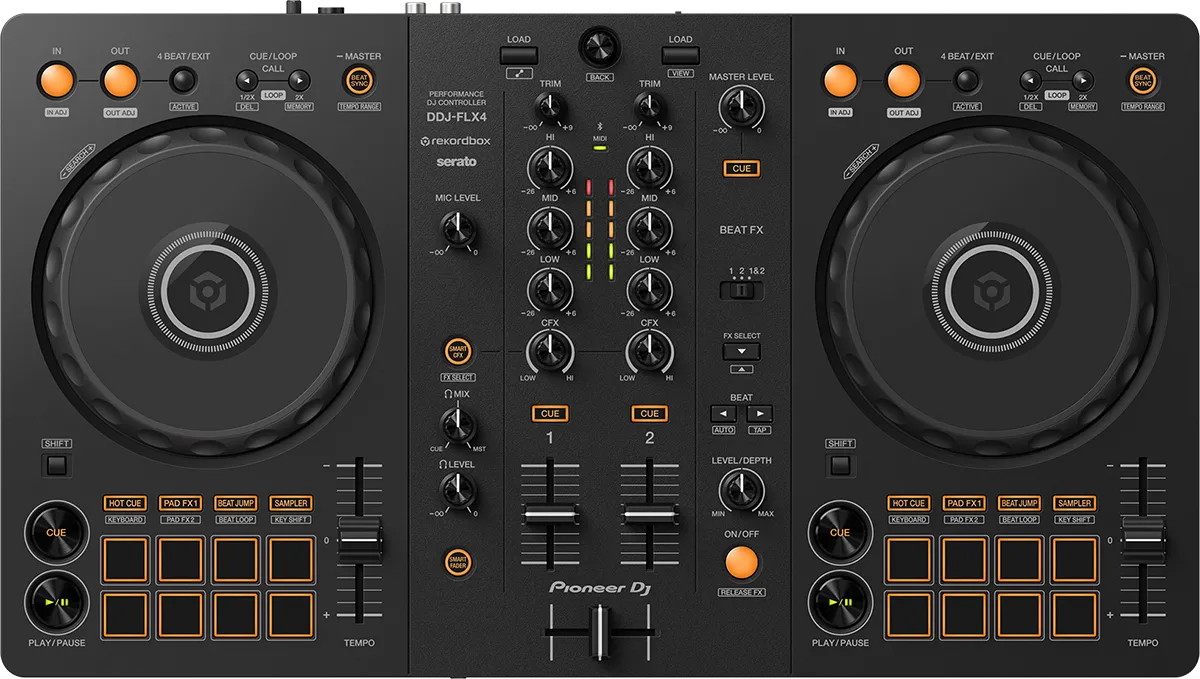Select BEAT JUMP mode on right deck
Viewport: 1200px width, 679px height.
coord(1020,503)
